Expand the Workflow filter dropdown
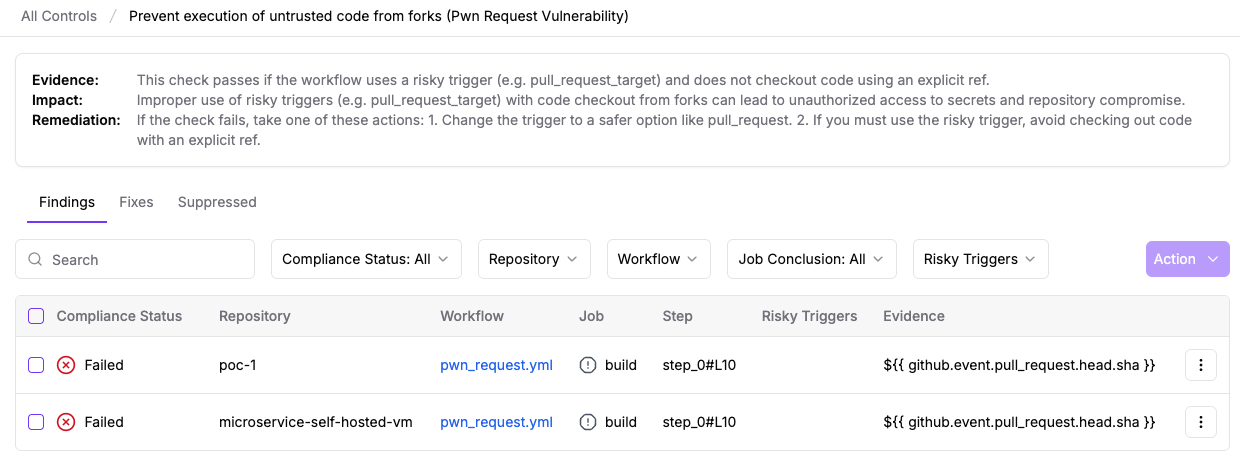This screenshot has height=461, width=1240. (x=658, y=259)
